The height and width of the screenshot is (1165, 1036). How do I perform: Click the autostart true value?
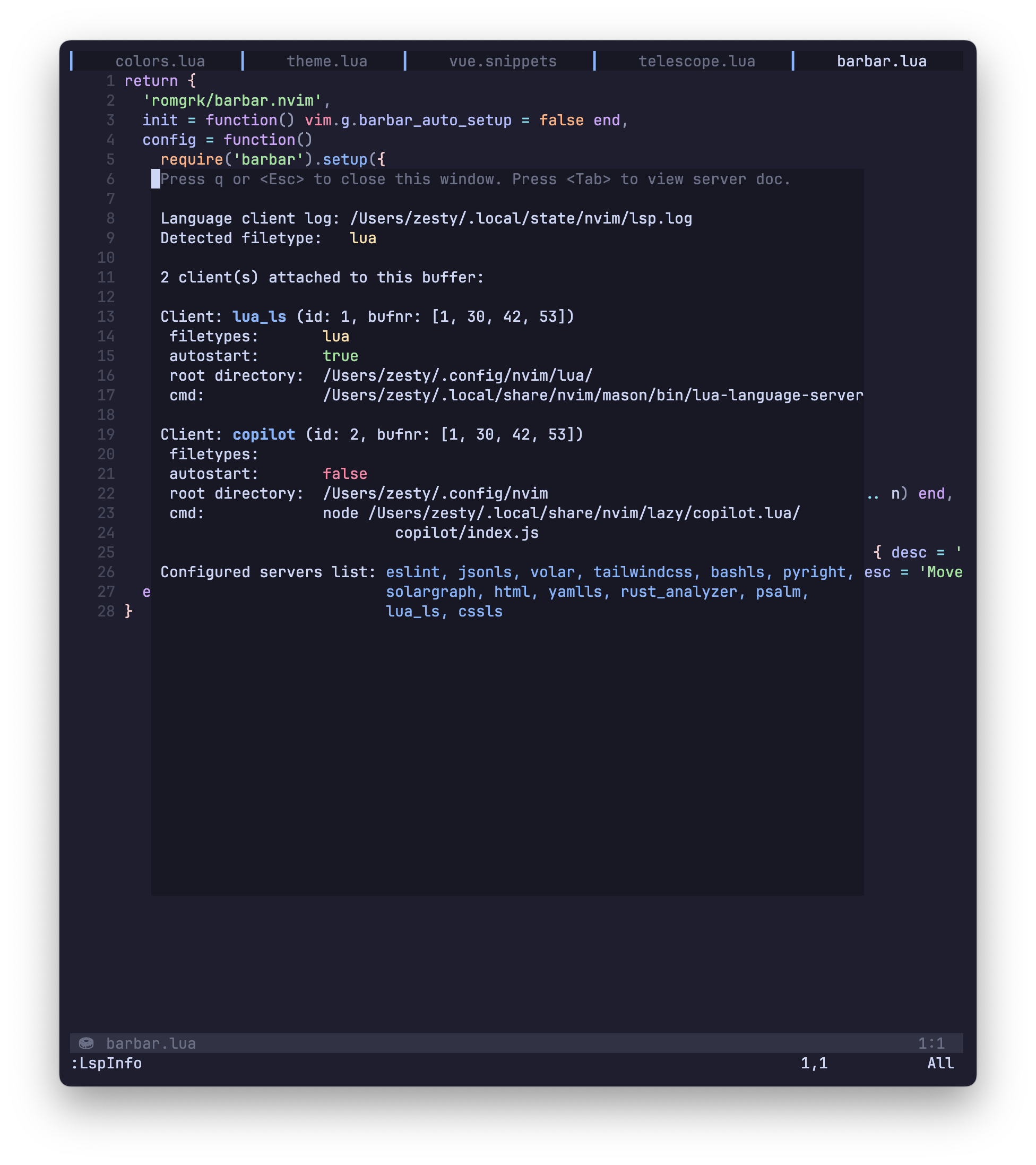340,356
